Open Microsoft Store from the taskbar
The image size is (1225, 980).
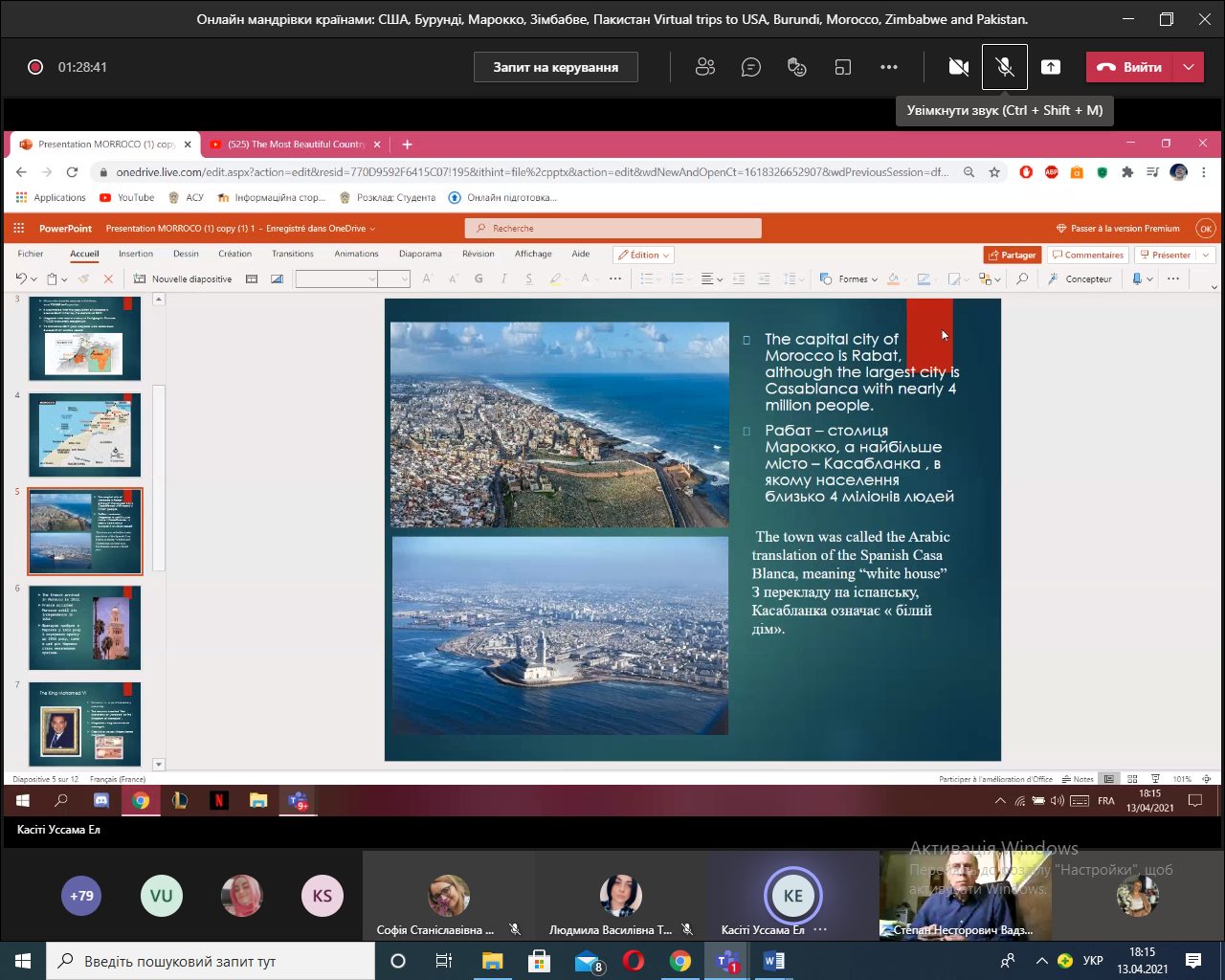tap(539, 961)
